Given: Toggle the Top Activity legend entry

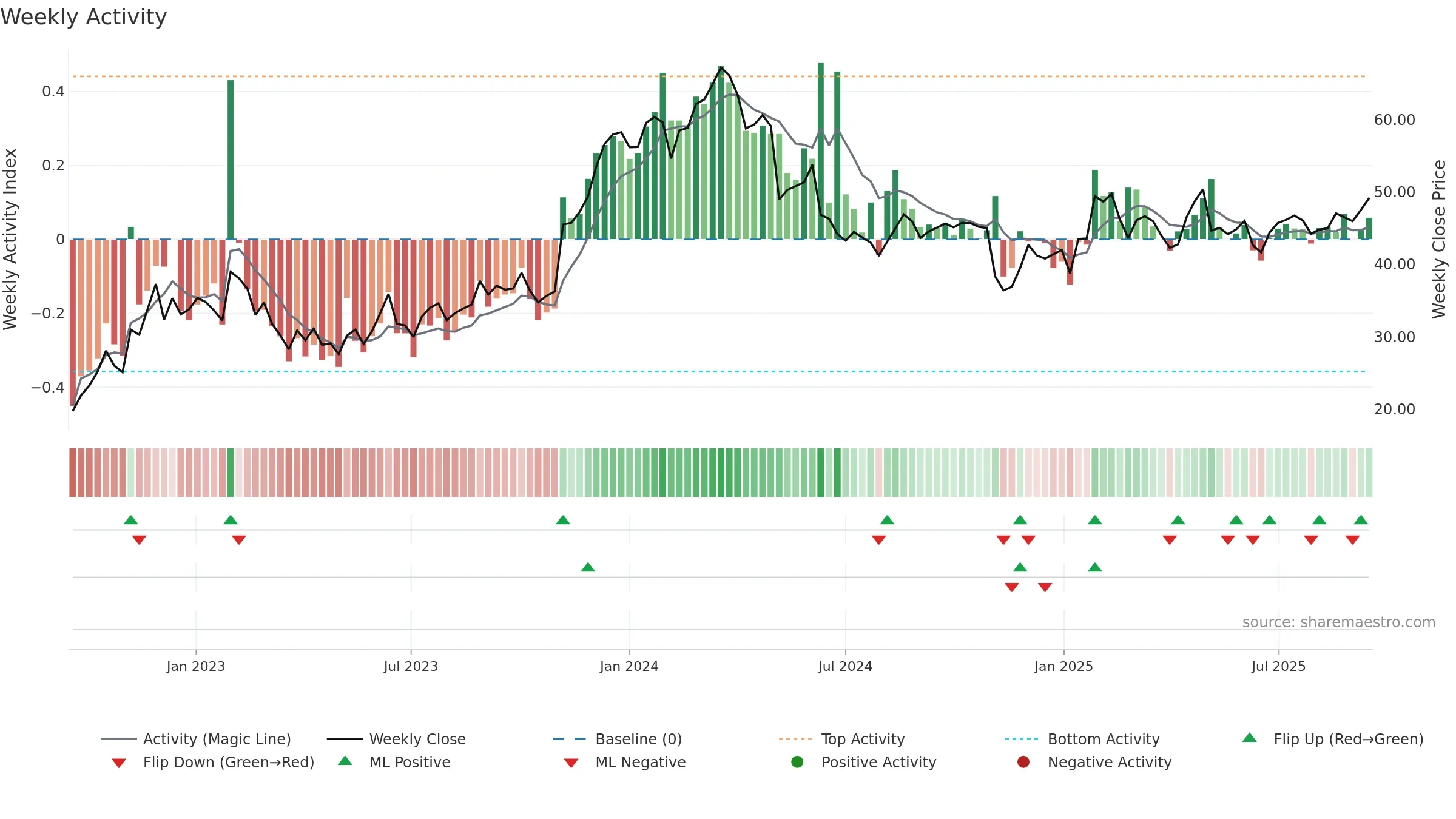Looking at the screenshot, I should [841, 739].
